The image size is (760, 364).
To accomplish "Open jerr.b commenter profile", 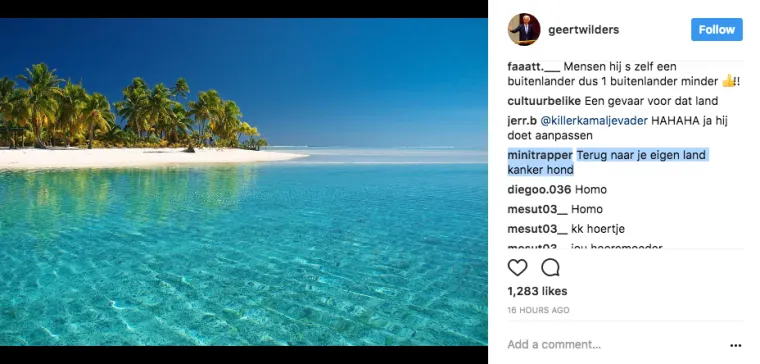I will click(x=522, y=121).
